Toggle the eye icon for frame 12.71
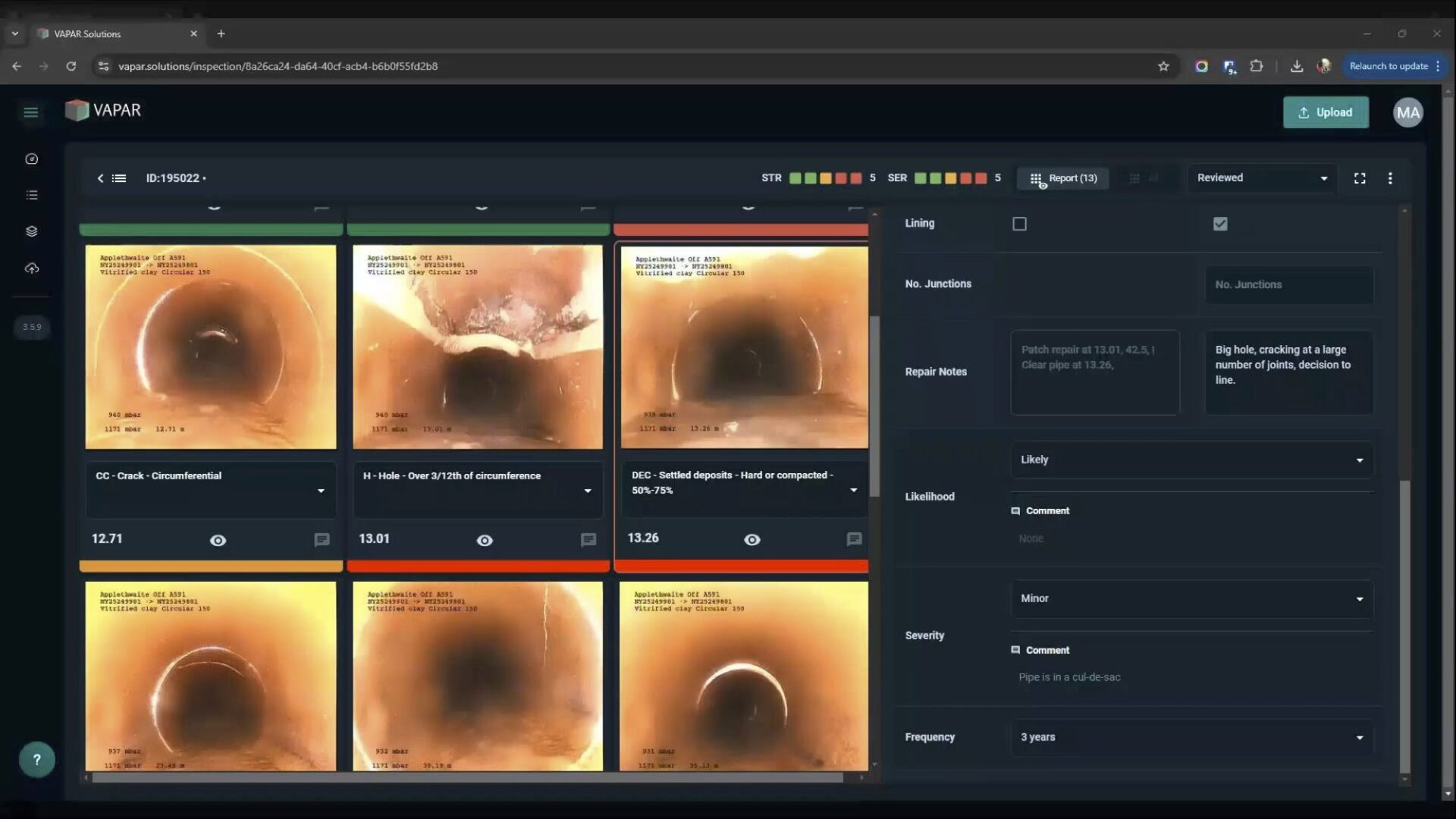 pyautogui.click(x=218, y=541)
